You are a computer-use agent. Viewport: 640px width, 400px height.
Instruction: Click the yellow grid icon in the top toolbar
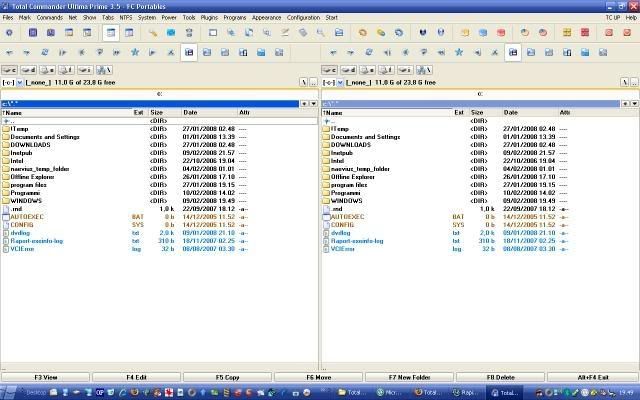pos(567,33)
